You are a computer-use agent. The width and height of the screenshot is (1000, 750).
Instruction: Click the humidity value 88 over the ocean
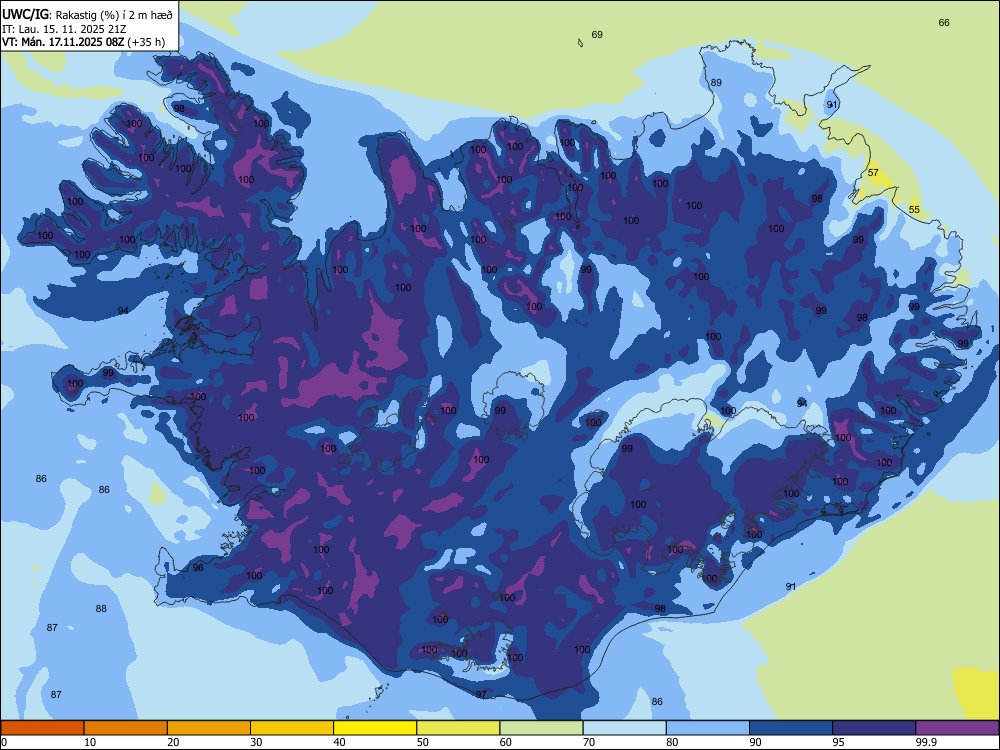click(101, 608)
